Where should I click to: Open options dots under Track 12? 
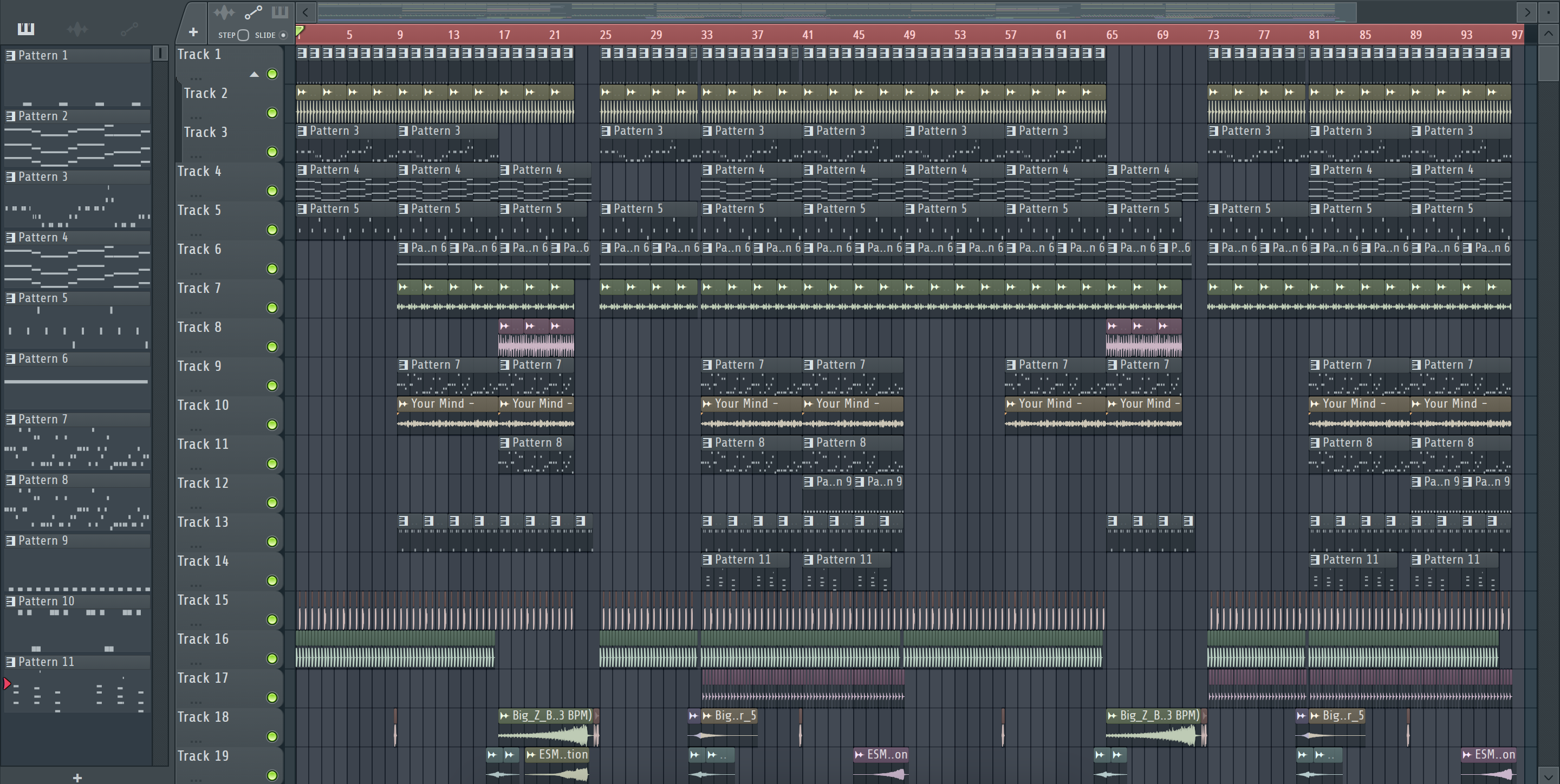tap(196, 507)
